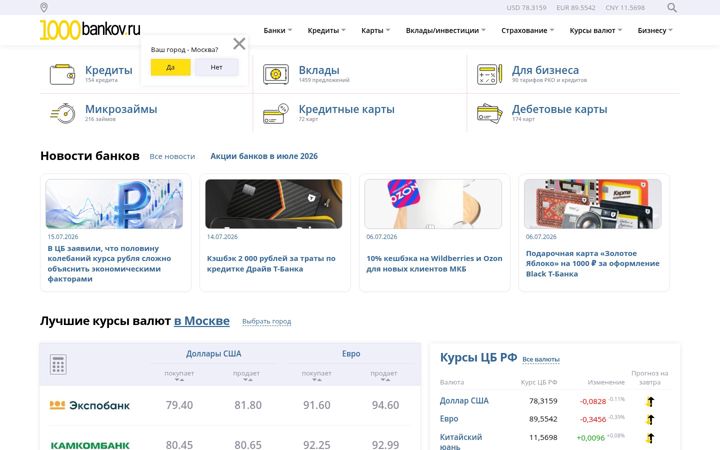Click Экспобанк dollar buy rate 79.40
720x450 pixels.
pos(179,405)
